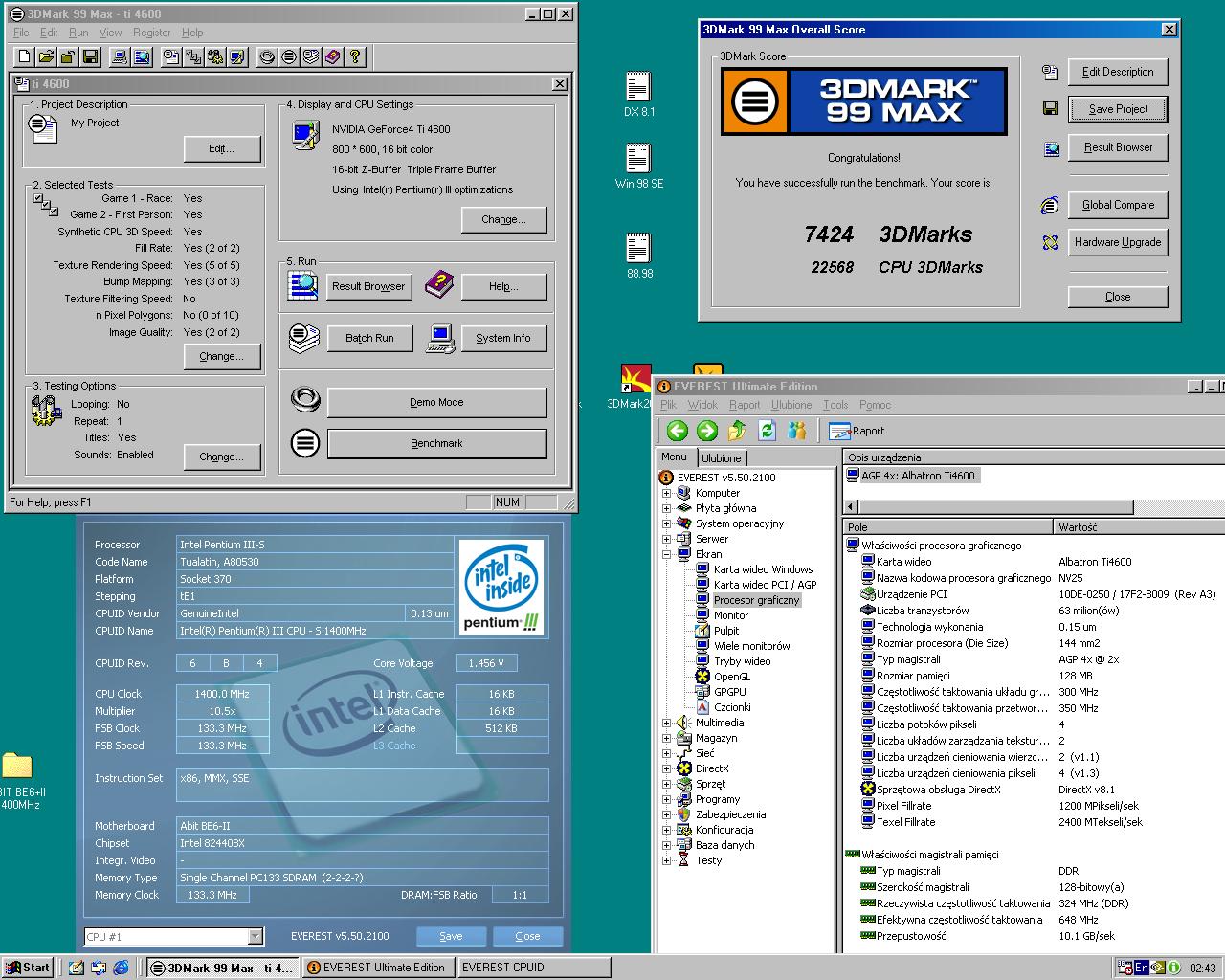Open the Pomoc menu in EVEREST

[x=875, y=405]
